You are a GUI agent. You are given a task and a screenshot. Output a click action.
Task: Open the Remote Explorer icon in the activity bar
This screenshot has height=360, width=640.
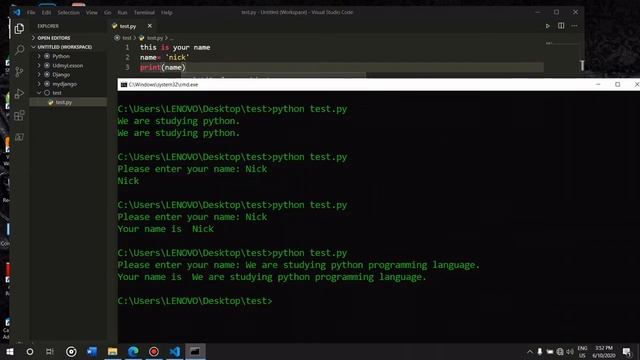click(19, 137)
